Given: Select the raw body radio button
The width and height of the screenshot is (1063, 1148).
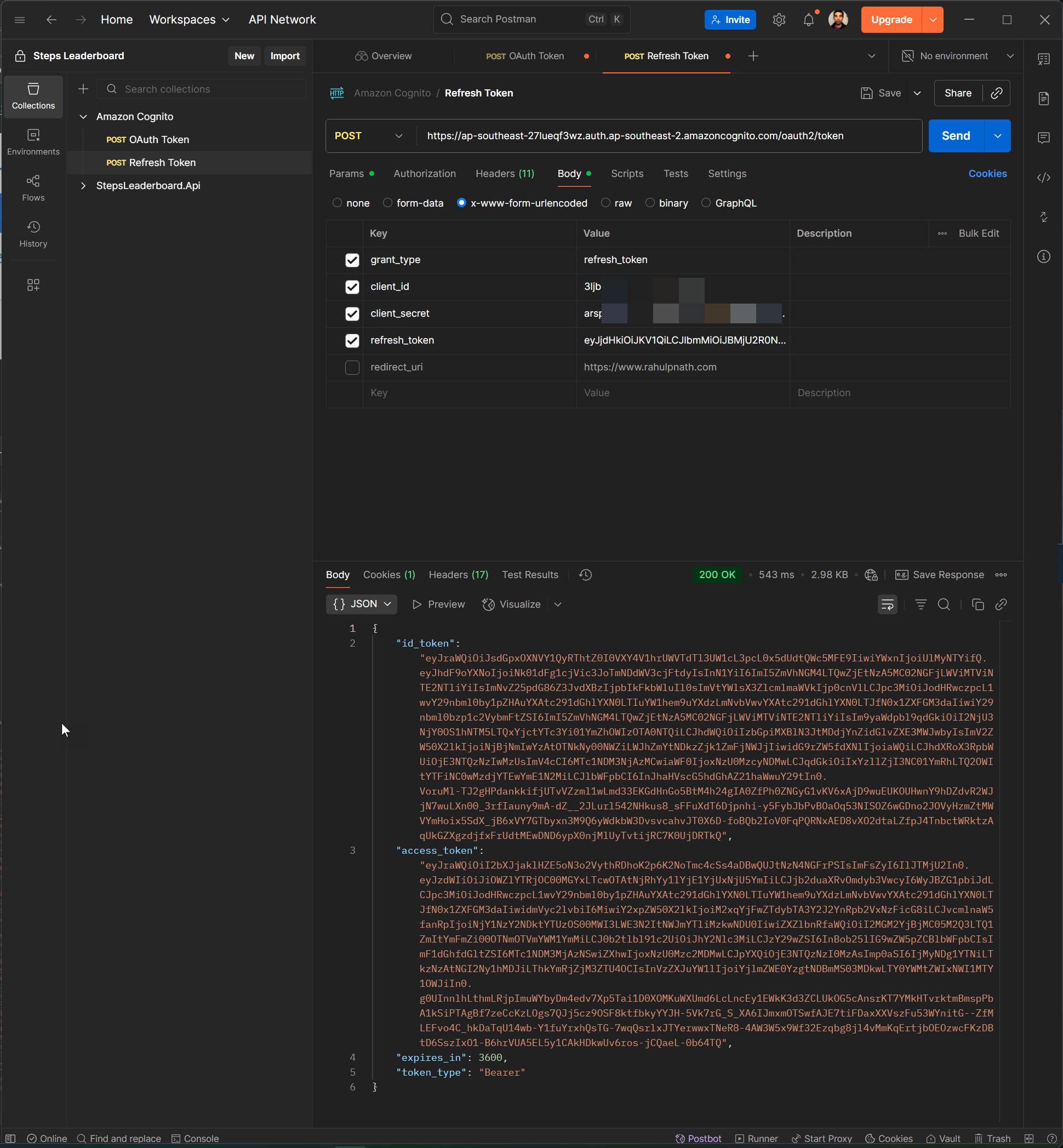Looking at the screenshot, I should [605, 203].
